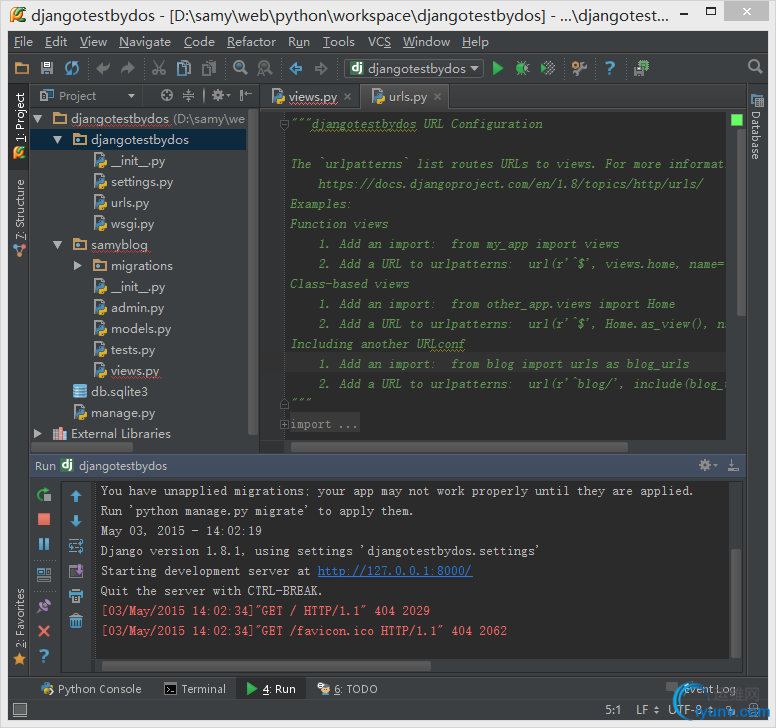Open the Refactor menu

tap(251, 42)
